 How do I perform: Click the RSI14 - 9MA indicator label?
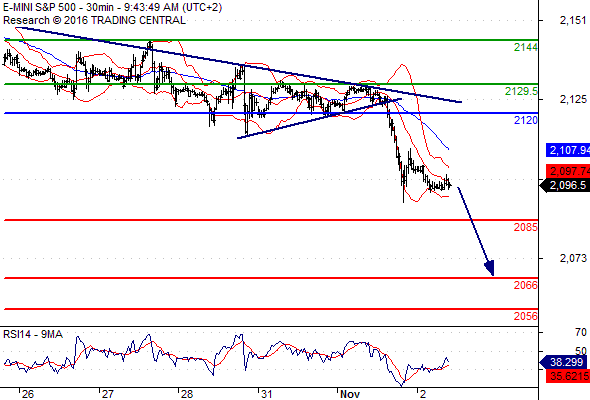point(33,334)
